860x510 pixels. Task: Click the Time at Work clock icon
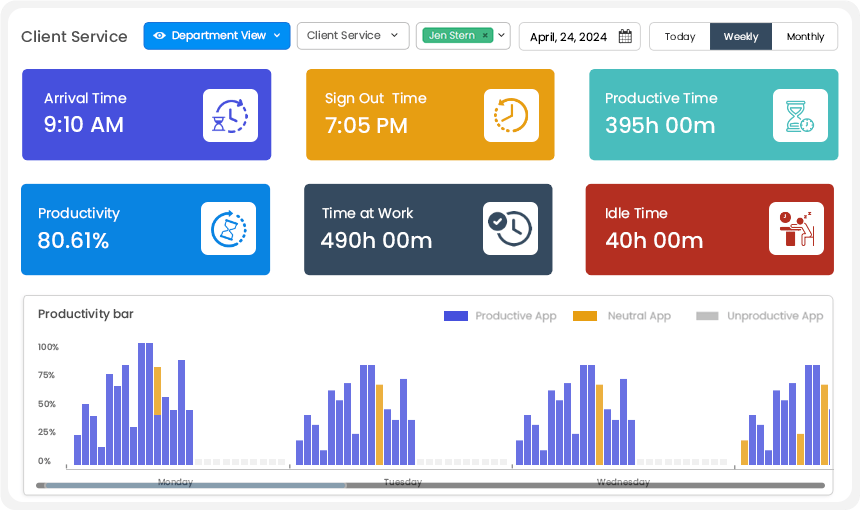(x=510, y=229)
